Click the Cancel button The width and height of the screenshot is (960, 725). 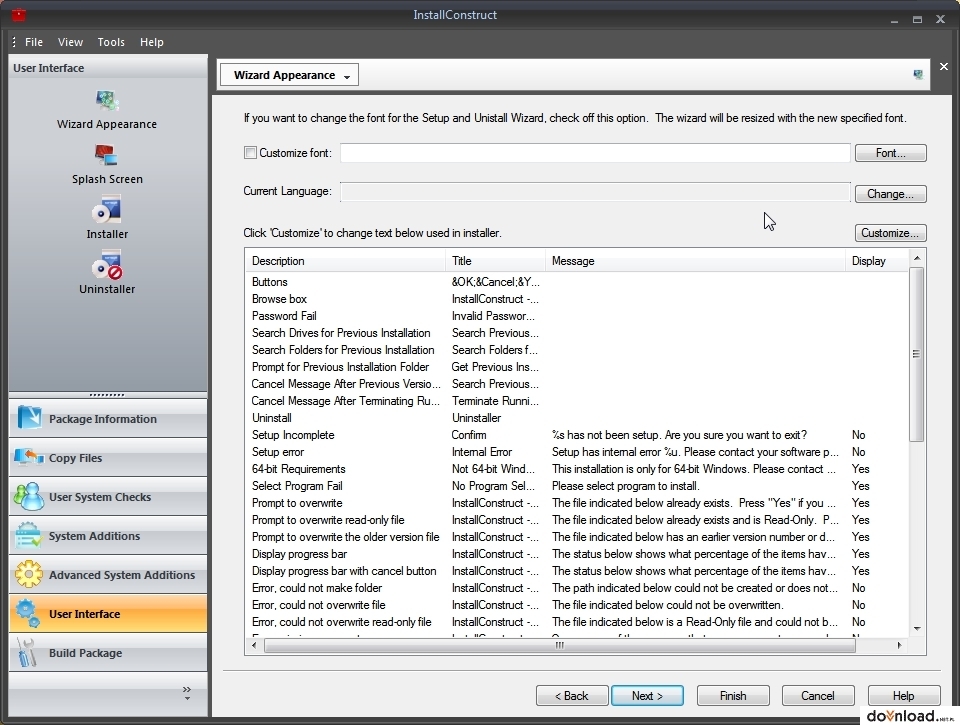pos(817,696)
